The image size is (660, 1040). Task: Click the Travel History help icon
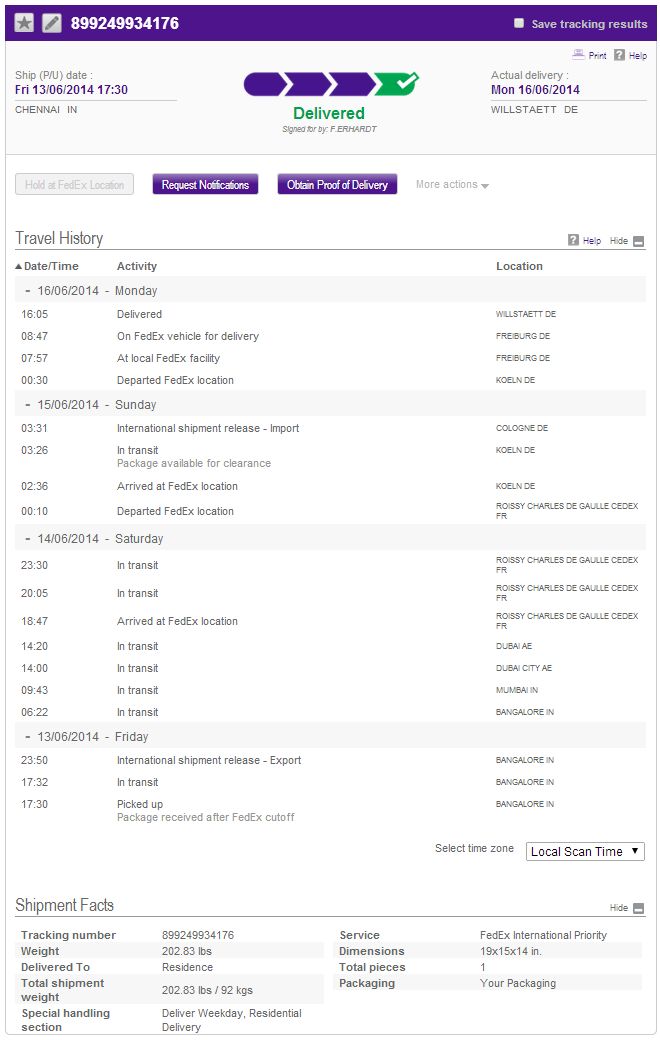(573, 241)
